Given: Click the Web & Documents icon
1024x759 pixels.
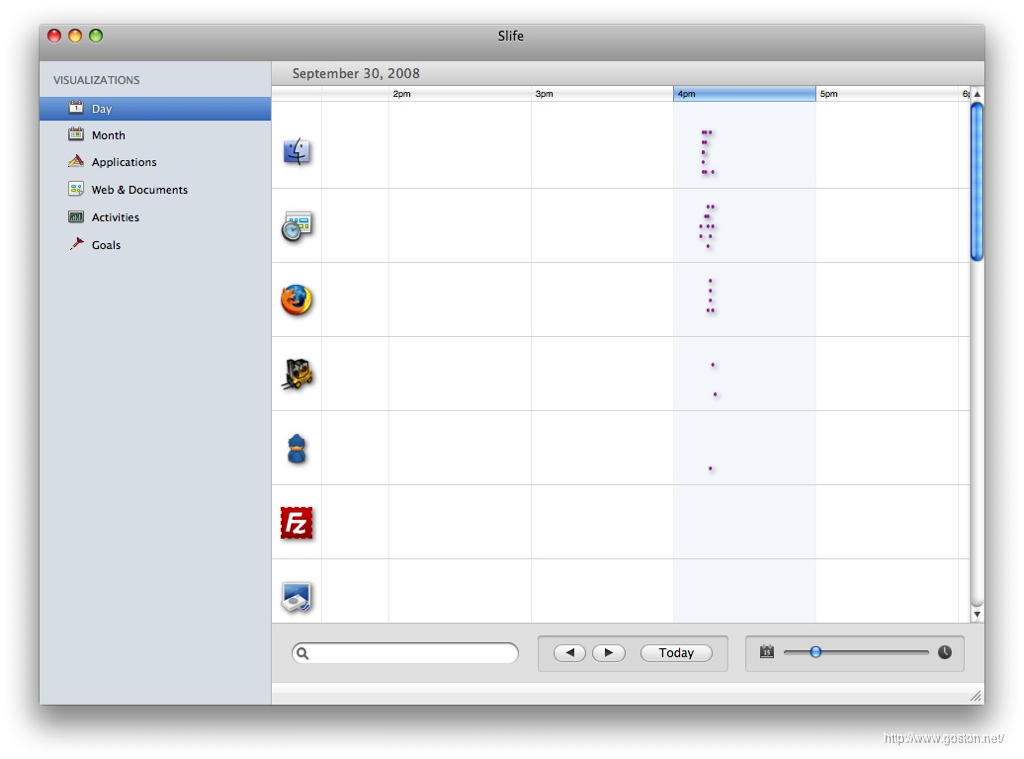Looking at the screenshot, I should point(76,189).
